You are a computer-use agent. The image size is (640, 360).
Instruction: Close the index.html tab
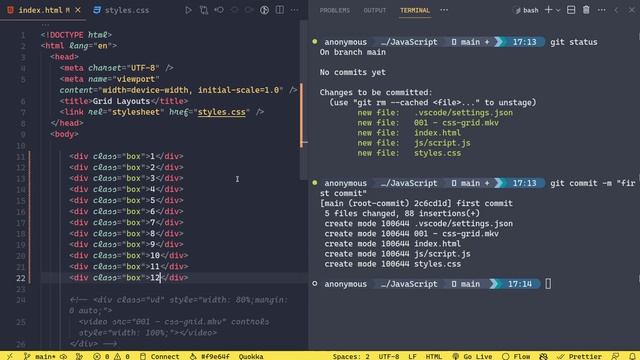pyautogui.click(x=78, y=10)
